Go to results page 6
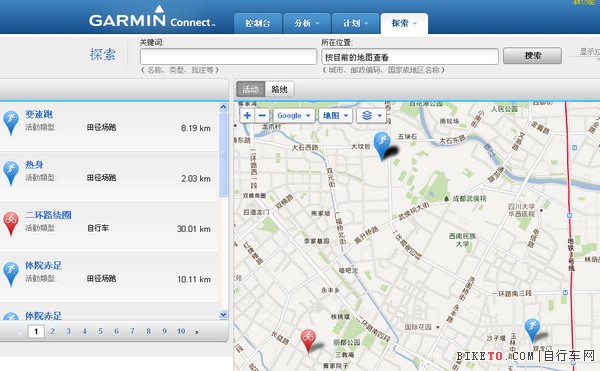This screenshot has height=371, width=600. [116, 331]
